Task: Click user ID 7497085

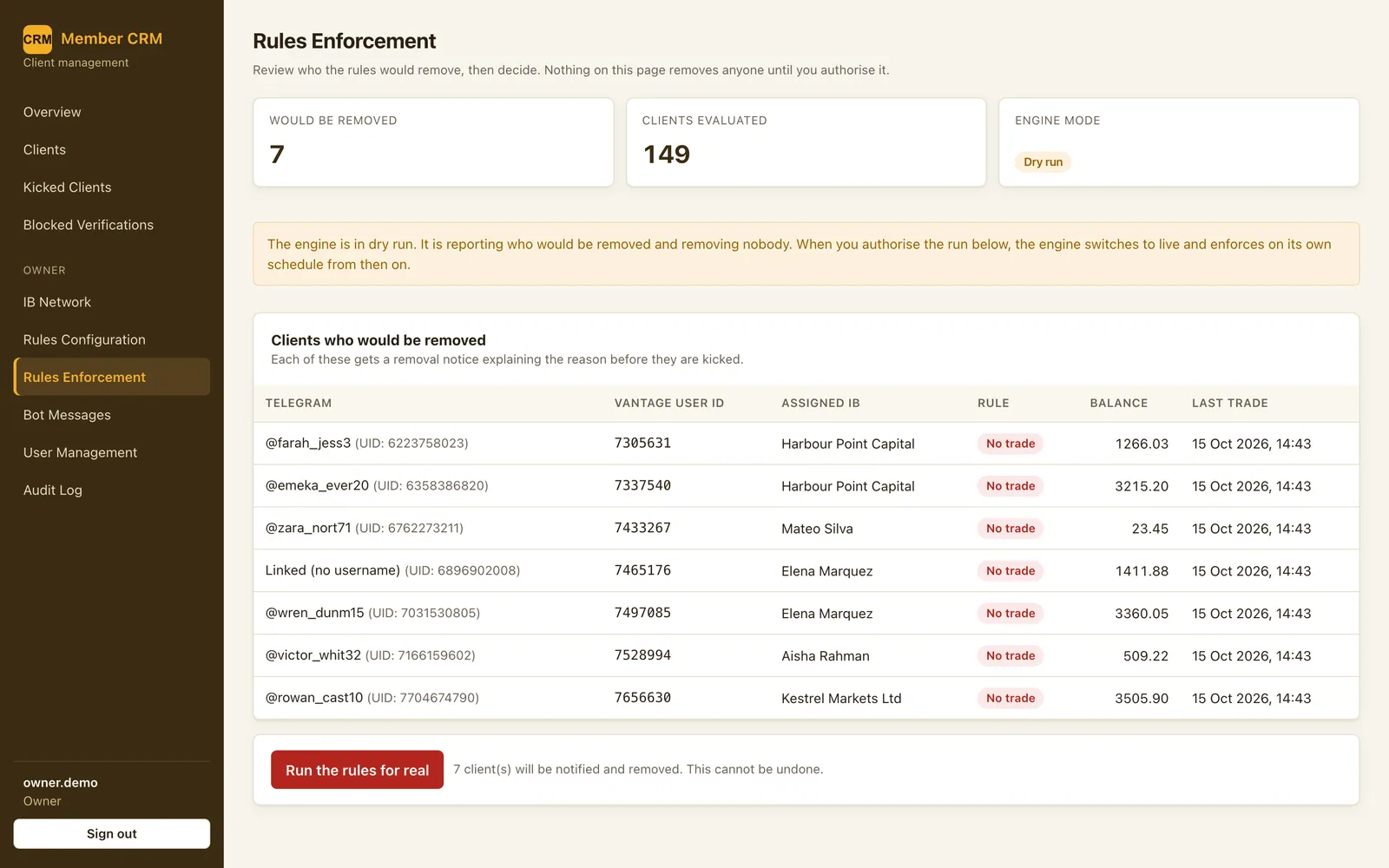Action: tap(642, 613)
